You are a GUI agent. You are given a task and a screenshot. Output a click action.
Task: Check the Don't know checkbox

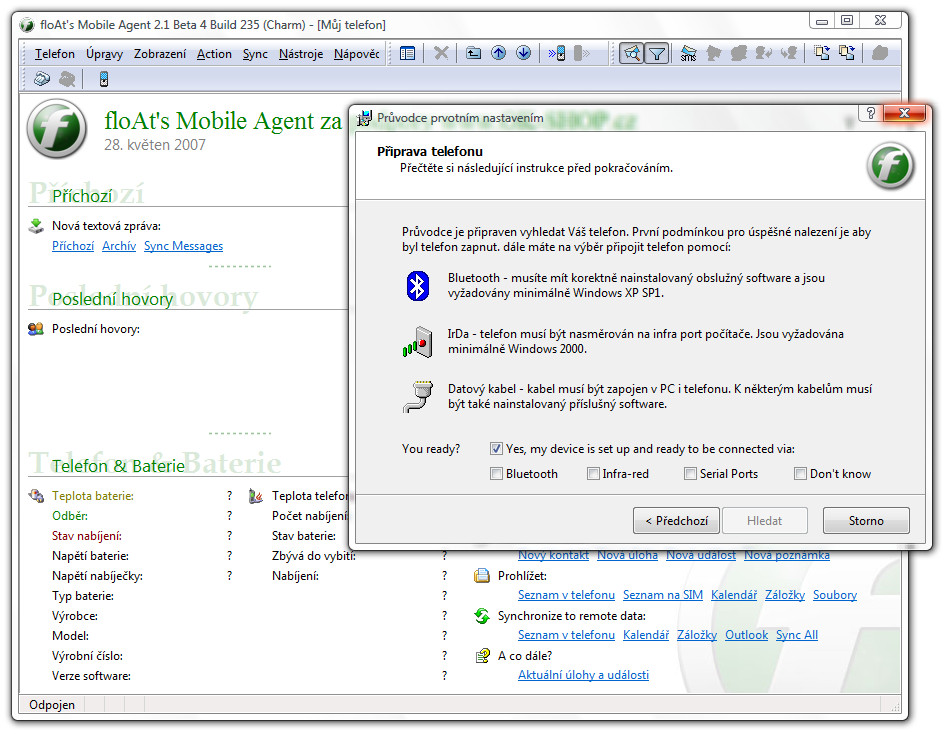(x=800, y=474)
